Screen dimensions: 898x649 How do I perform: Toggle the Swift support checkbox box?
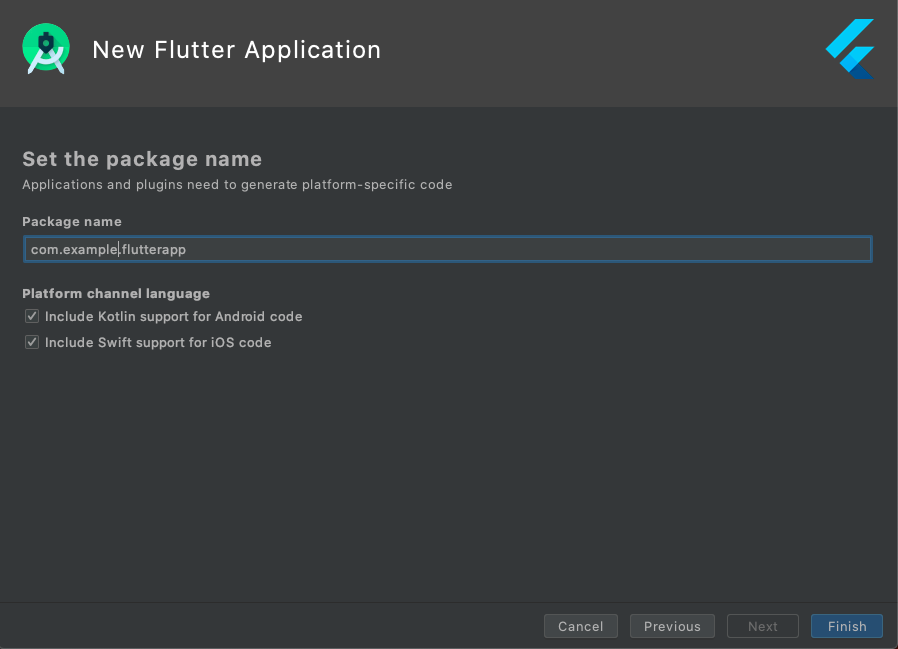tap(33, 343)
